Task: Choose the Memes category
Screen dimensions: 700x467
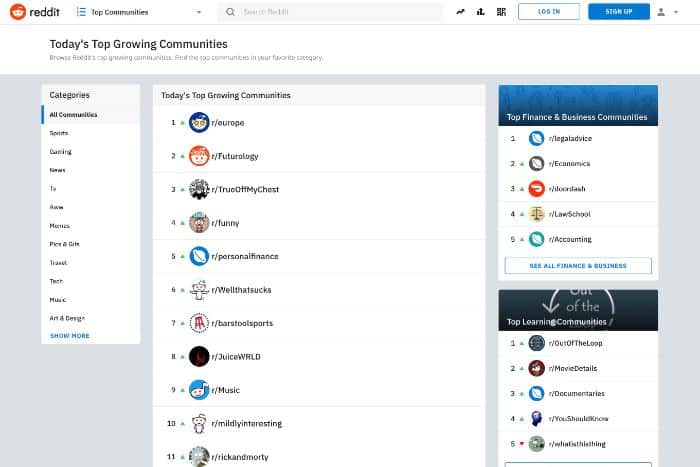Action: point(61,225)
